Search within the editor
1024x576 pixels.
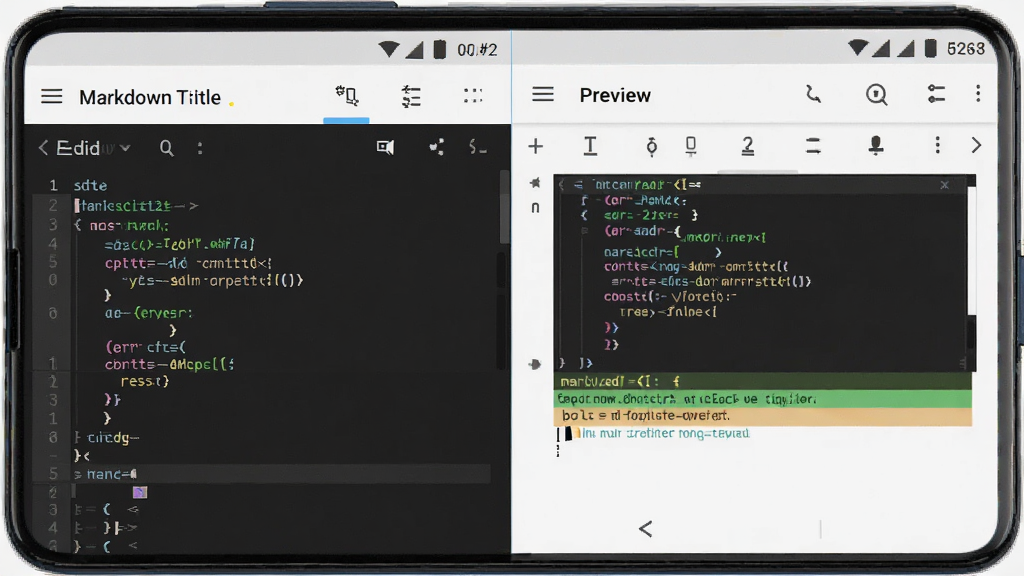[167, 148]
